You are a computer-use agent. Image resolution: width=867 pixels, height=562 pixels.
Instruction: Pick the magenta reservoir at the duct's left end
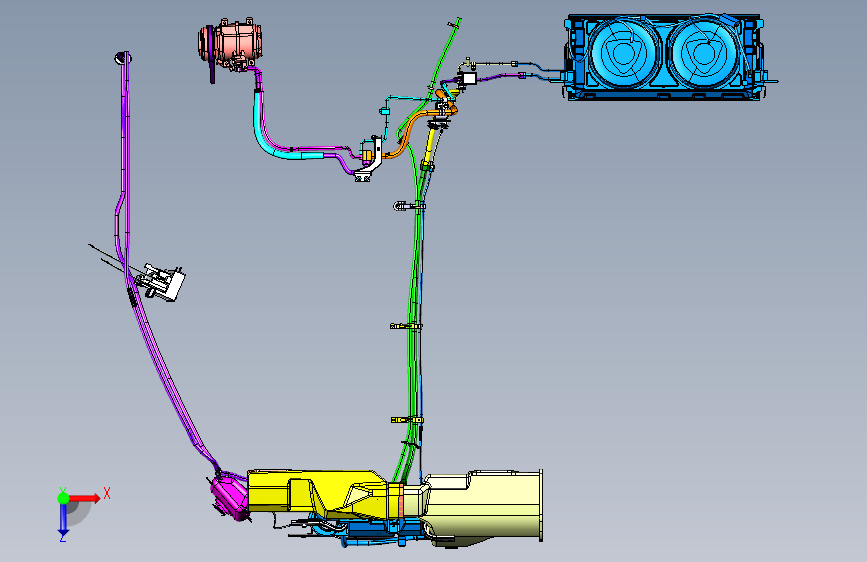[x=229, y=497]
